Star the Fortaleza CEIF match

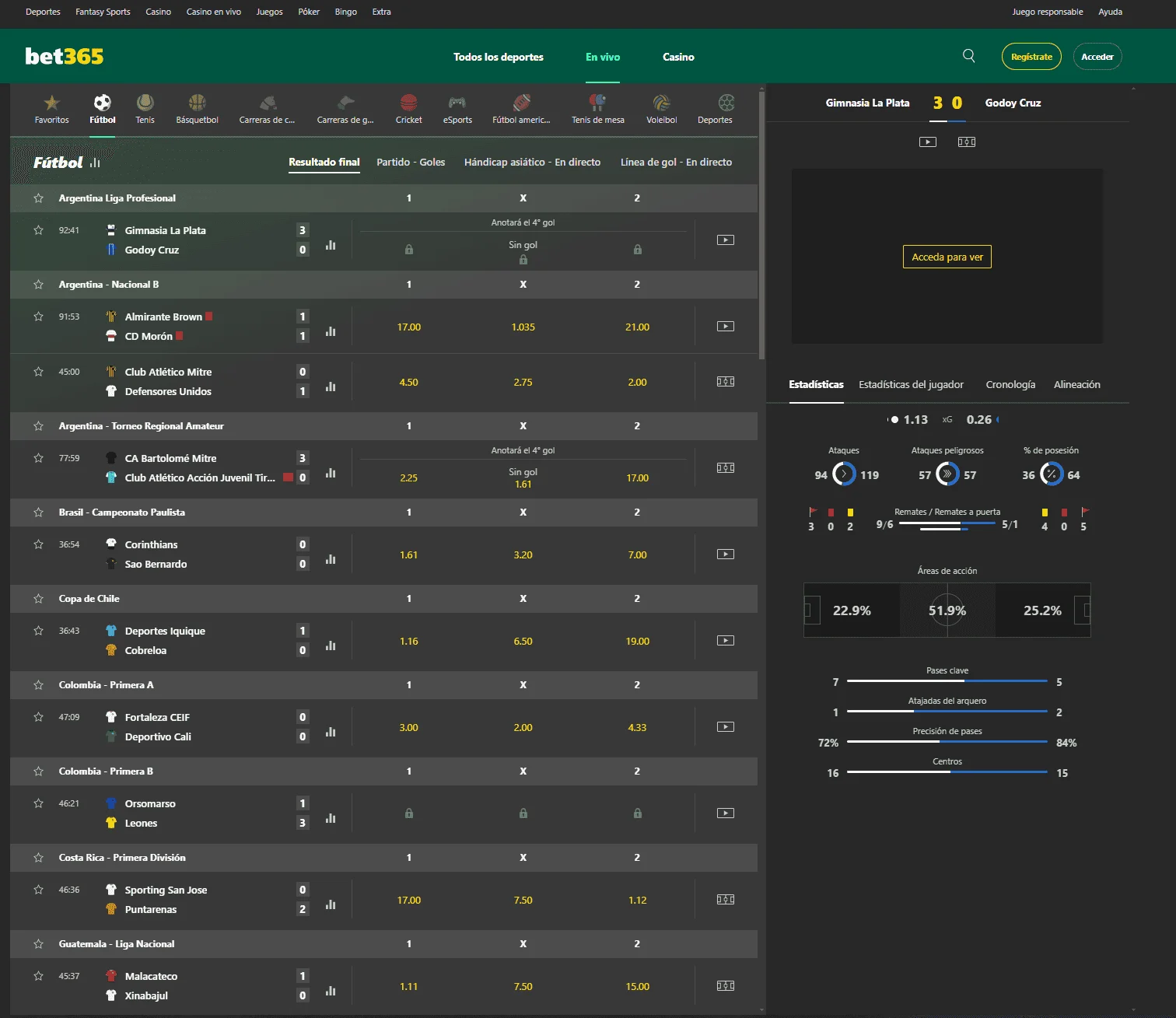tap(38, 717)
